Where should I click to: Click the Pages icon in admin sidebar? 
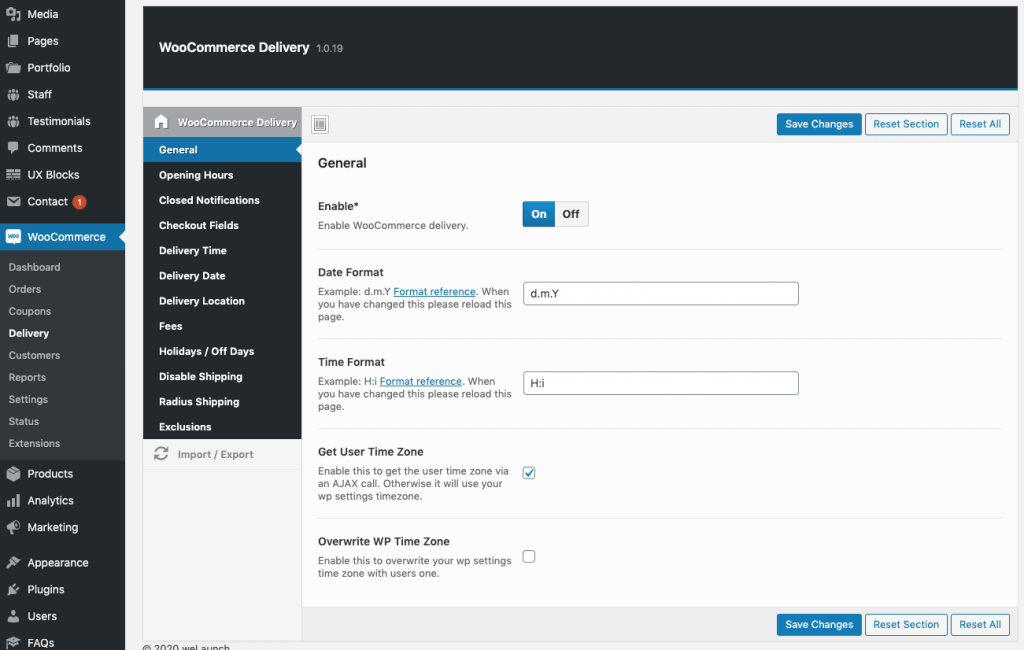(x=13, y=41)
